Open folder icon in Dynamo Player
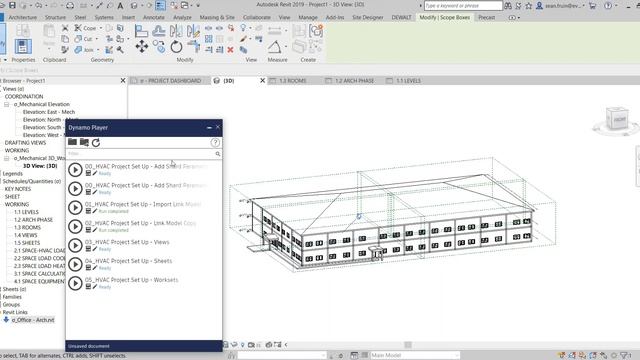Image resolution: width=640 pixels, height=360 pixels. point(72,142)
